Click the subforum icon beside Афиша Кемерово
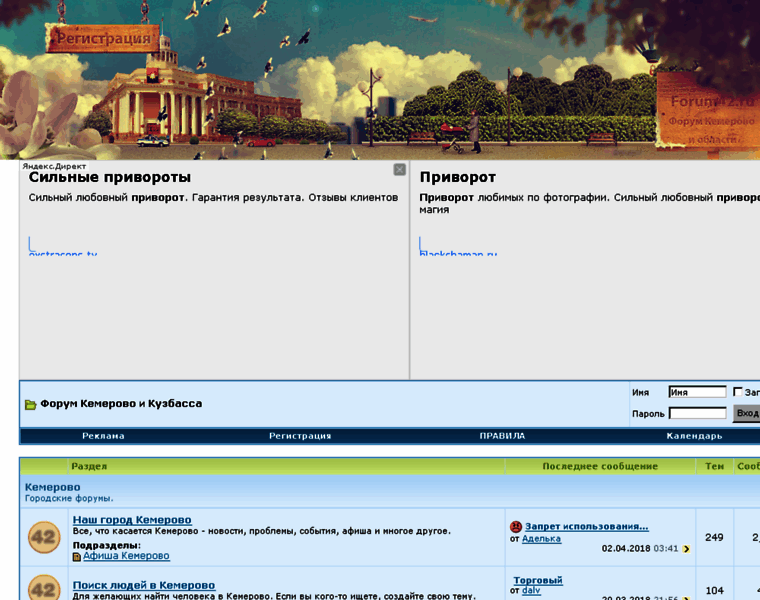This screenshot has height=600, width=760. 77,557
